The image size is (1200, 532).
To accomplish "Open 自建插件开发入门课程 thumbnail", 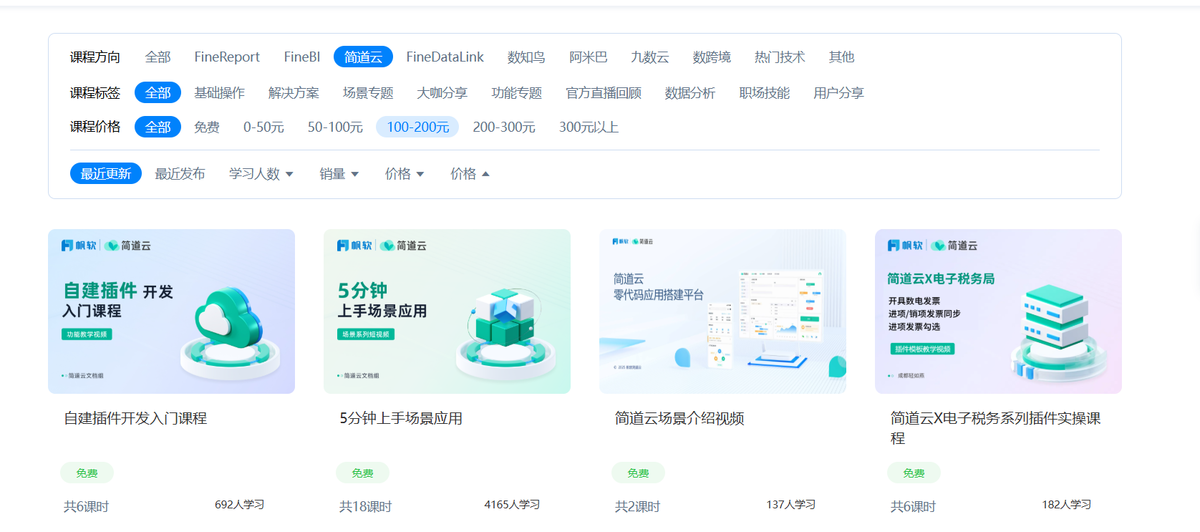I will pyautogui.click(x=171, y=311).
